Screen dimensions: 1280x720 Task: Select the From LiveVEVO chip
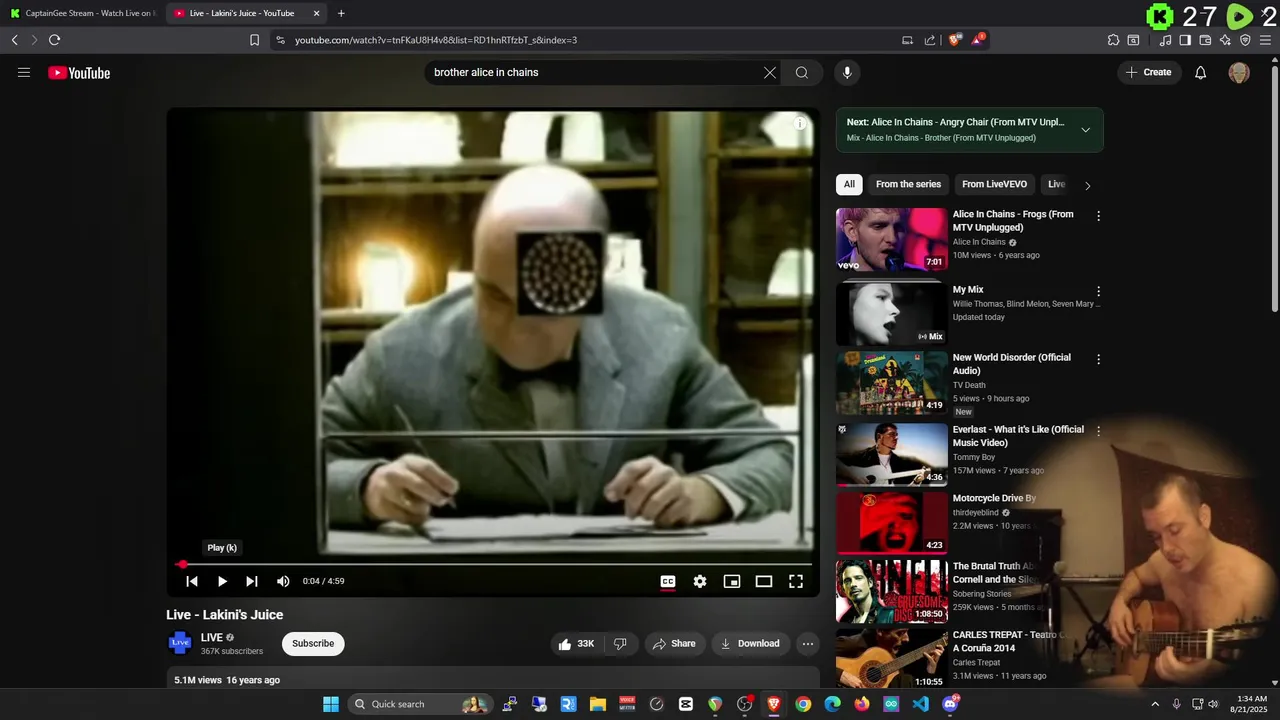tap(994, 184)
